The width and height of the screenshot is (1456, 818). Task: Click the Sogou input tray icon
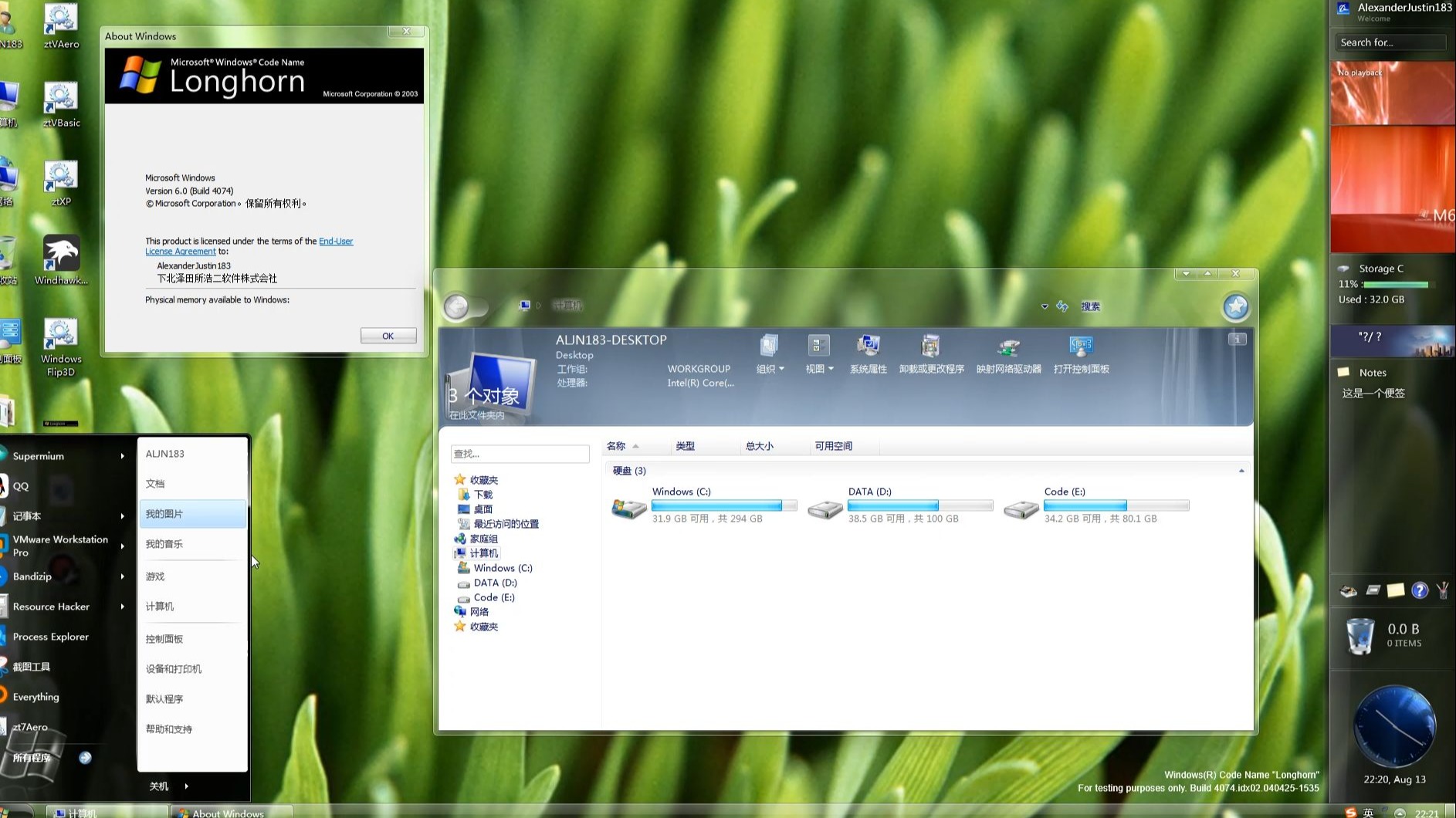[x=1351, y=812]
